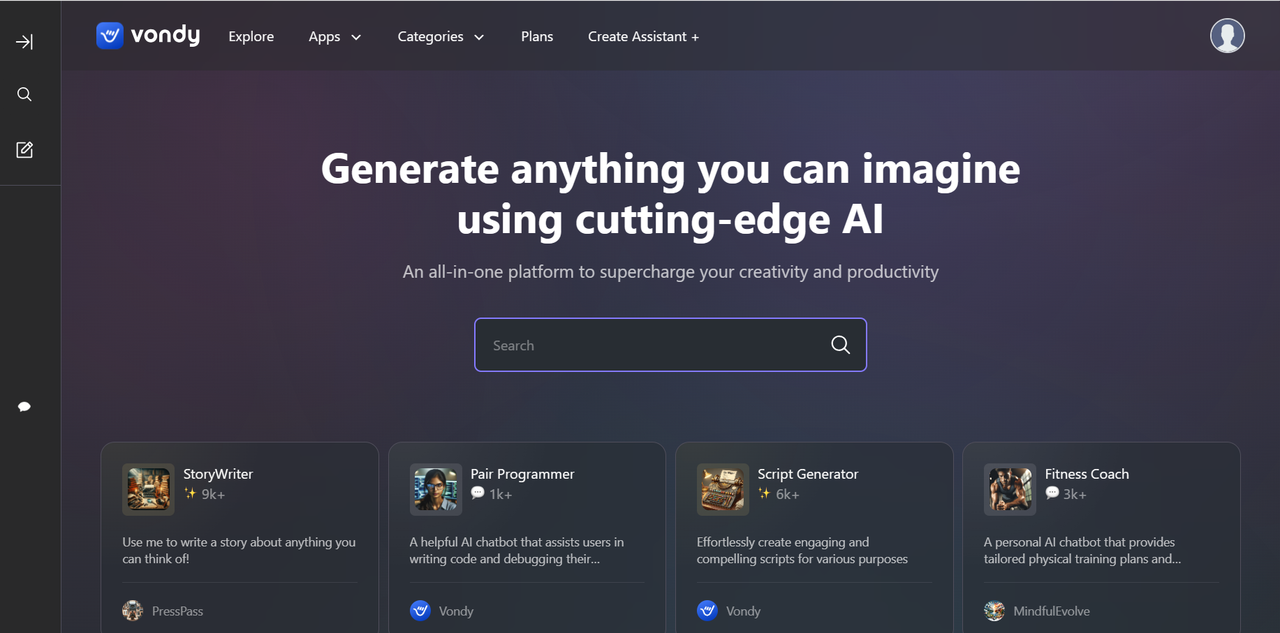Image resolution: width=1280 pixels, height=633 pixels.
Task: Focus the Search input field
Action: pos(670,345)
